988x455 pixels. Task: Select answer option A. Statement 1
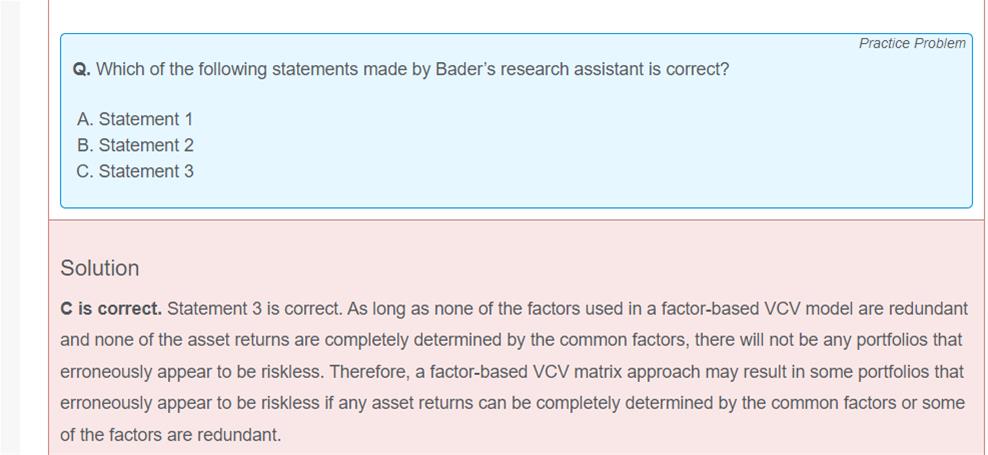(135, 119)
